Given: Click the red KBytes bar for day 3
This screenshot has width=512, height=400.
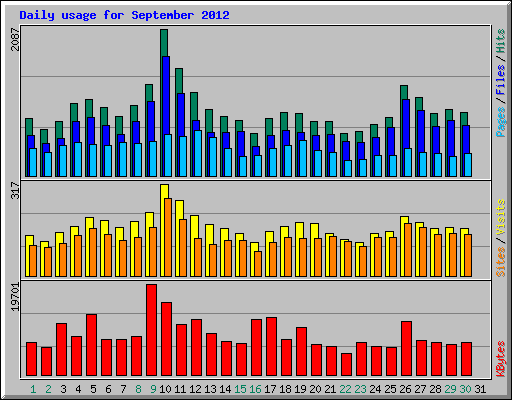Looking at the screenshot, I should (62, 349).
